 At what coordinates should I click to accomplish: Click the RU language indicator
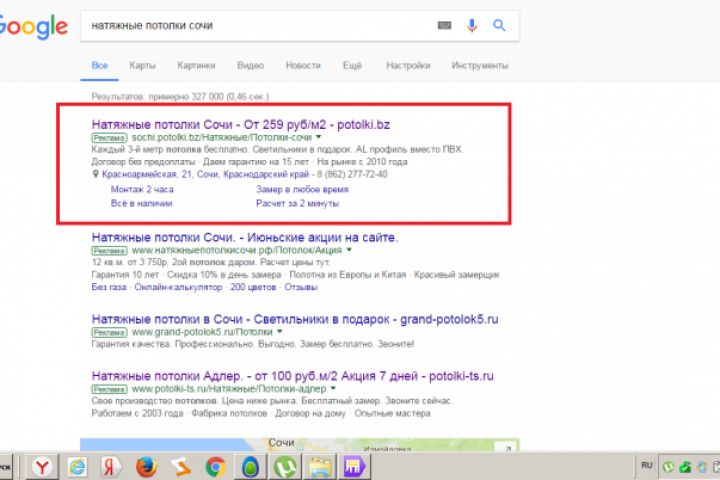(647, 465)
